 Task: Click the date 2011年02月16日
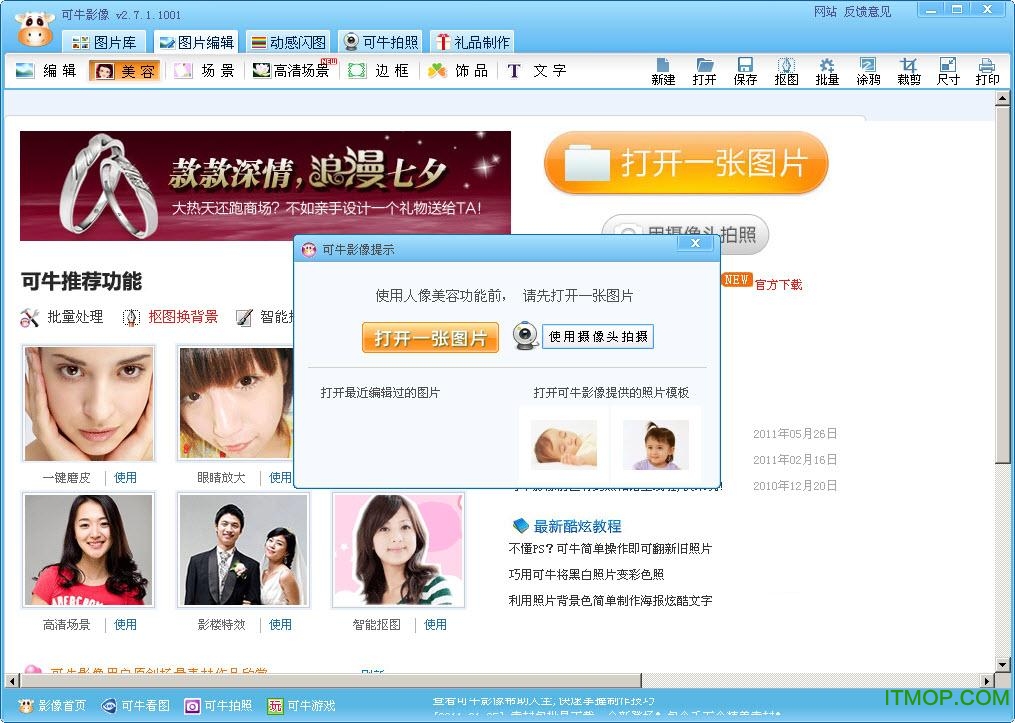coord(795,460)
